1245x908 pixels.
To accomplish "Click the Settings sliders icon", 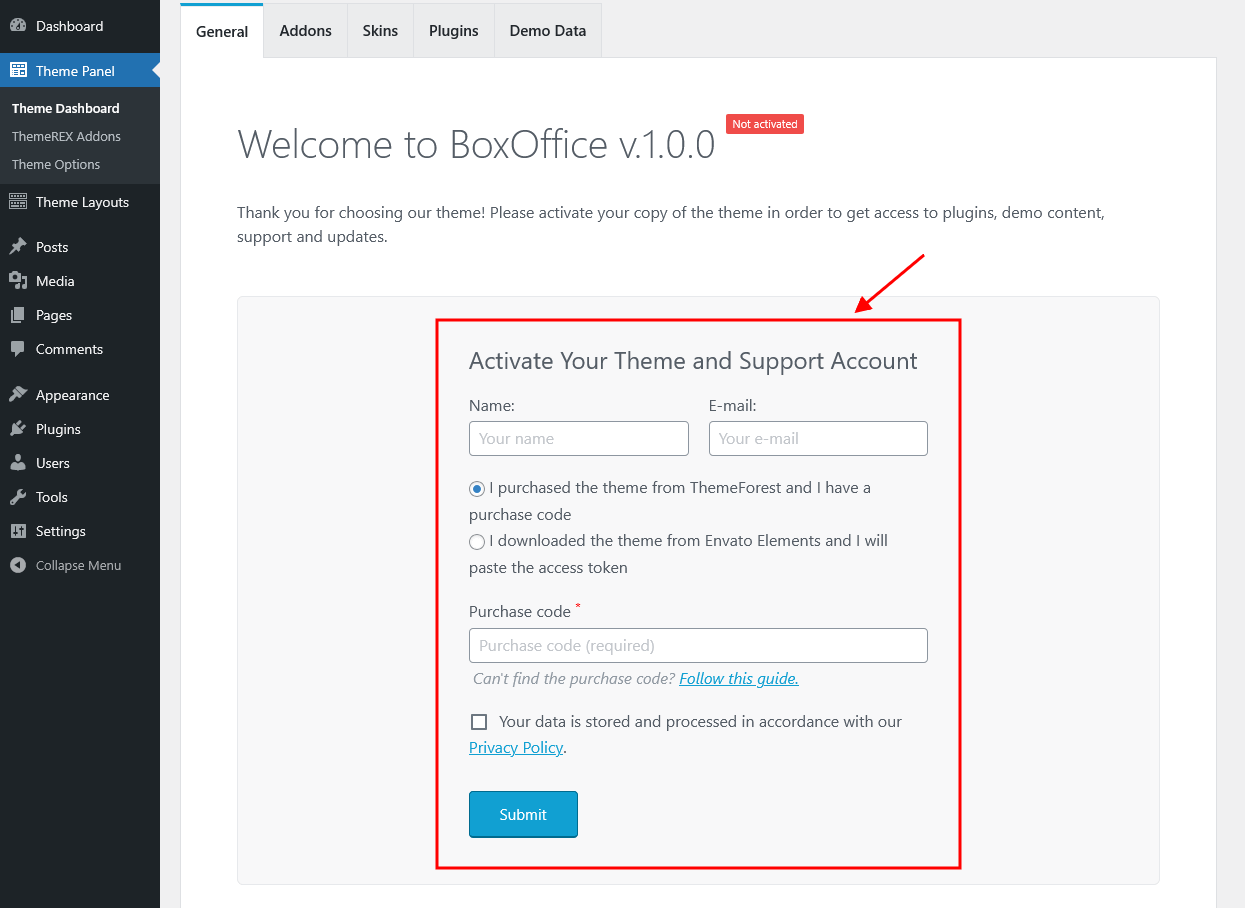I will click(18, 531).
